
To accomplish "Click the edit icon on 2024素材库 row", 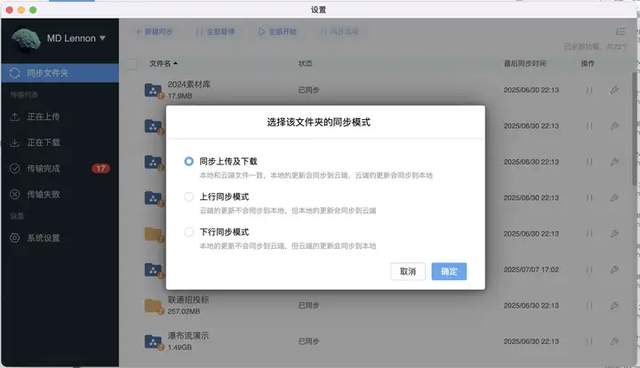I will [614, 90].
